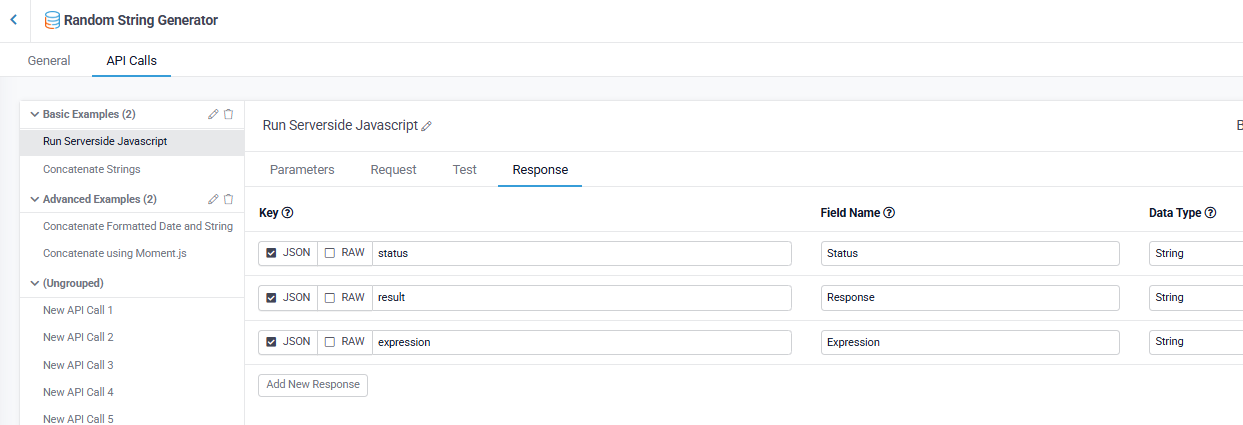
Task: Delete the Advanced Examples group
Action: point(228,200)
